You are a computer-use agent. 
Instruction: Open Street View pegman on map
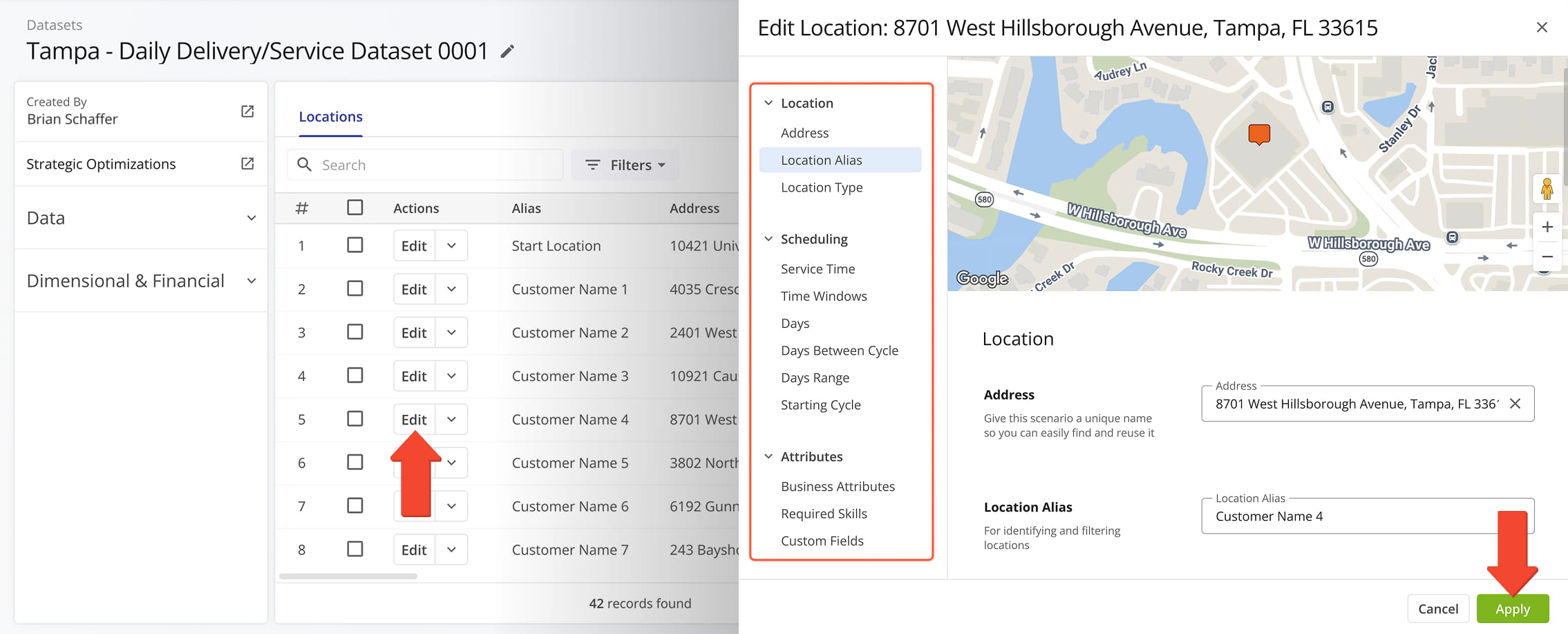(1547, 188)
